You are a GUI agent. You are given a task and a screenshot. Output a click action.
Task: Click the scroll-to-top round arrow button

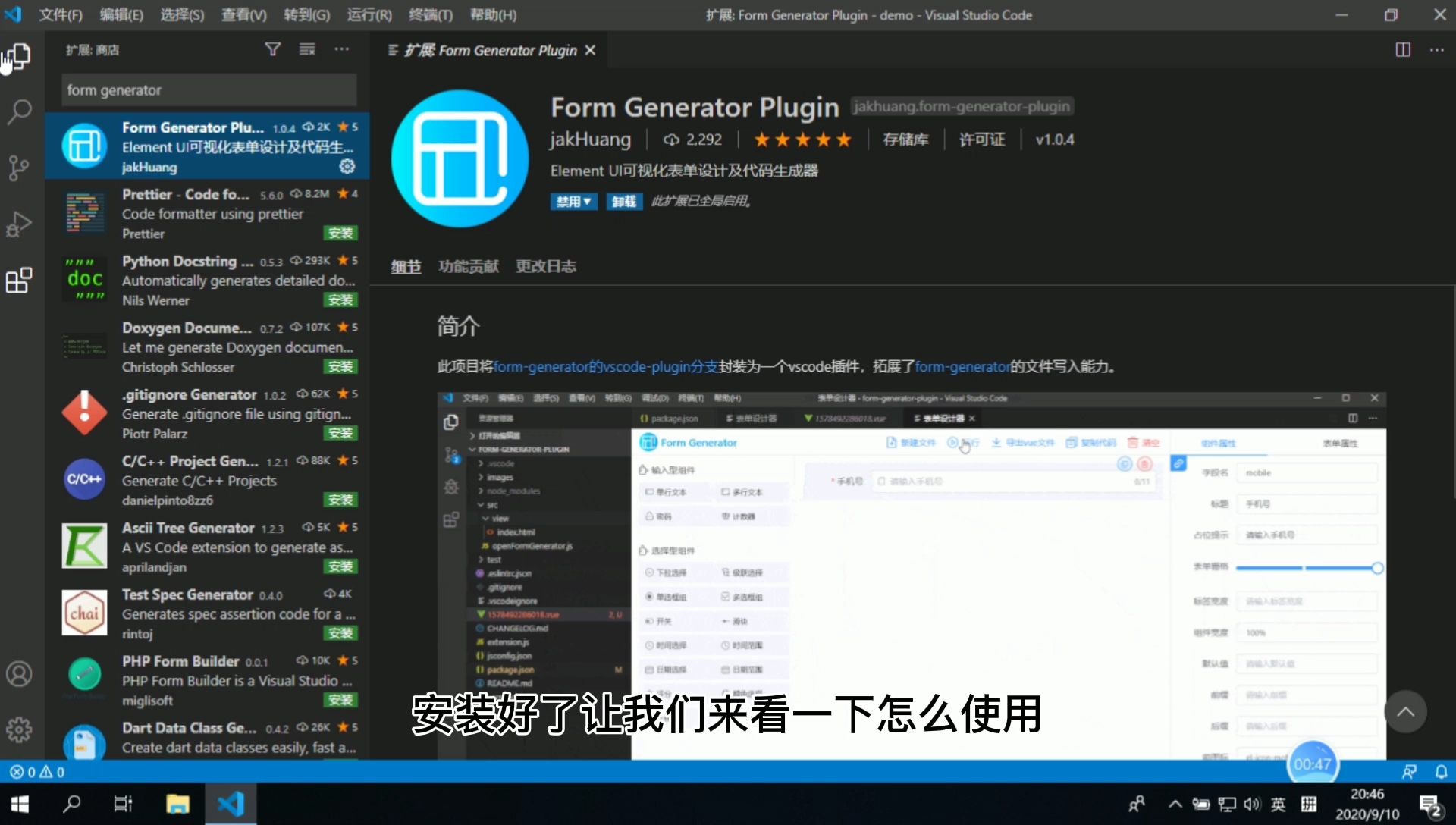pos(1405,711)
